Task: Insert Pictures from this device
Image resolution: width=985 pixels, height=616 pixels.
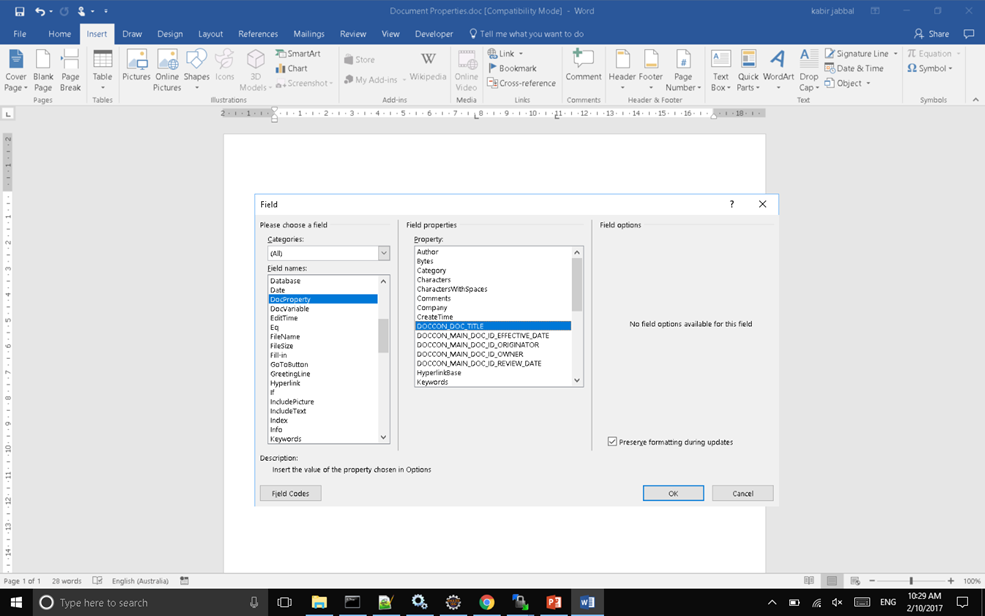Action: click(x=136, y=66)
